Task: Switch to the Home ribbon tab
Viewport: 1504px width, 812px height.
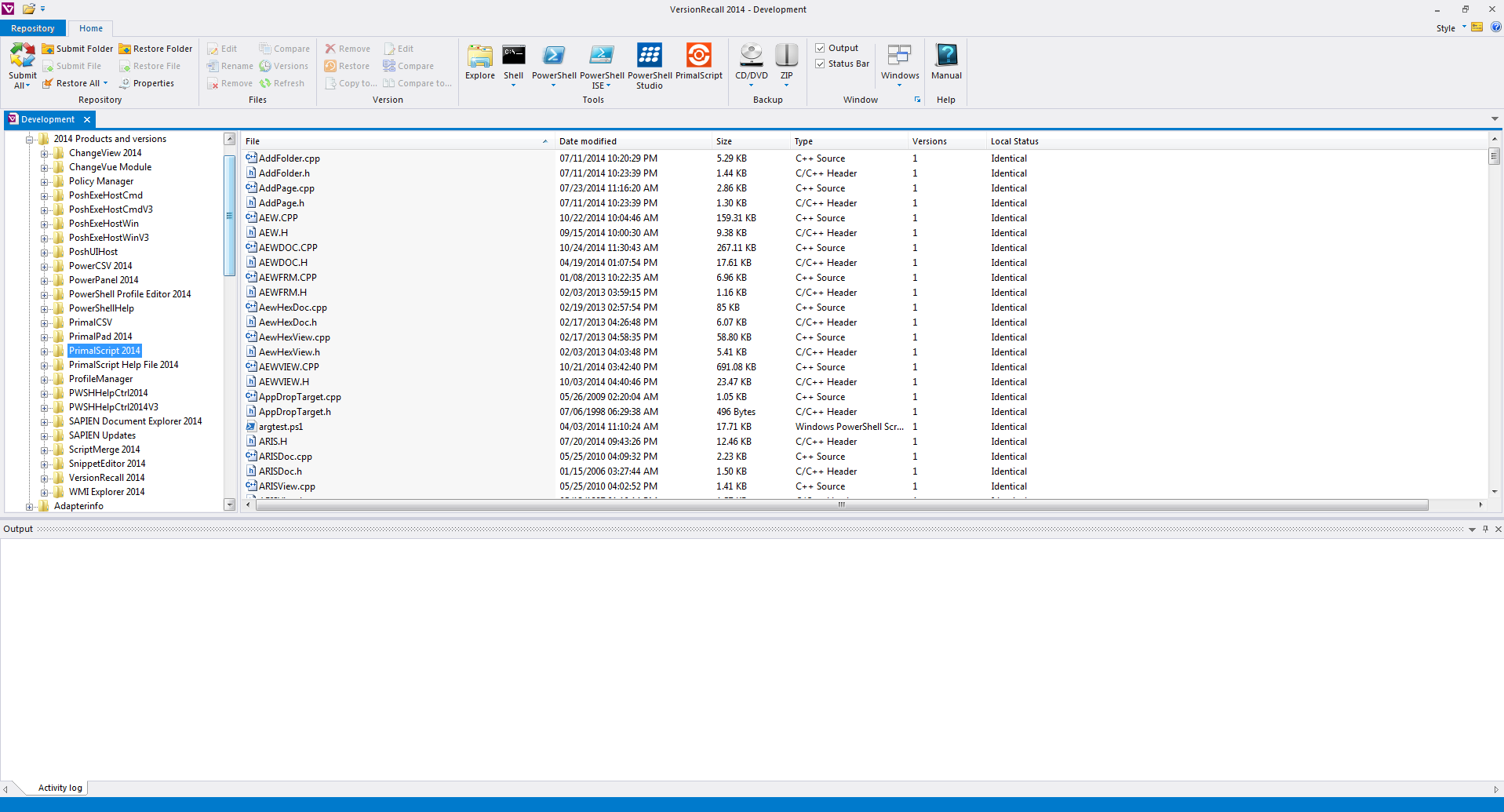Action: [91, 28]
